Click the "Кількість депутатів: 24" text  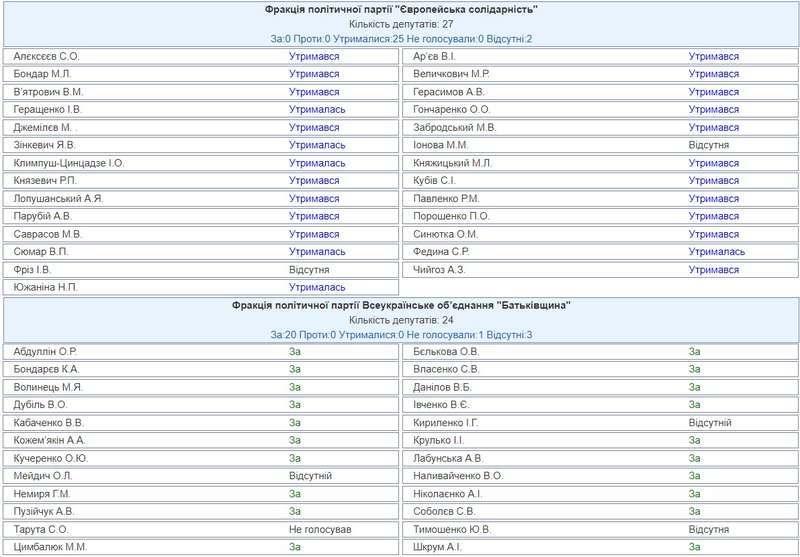click(401, 320)
